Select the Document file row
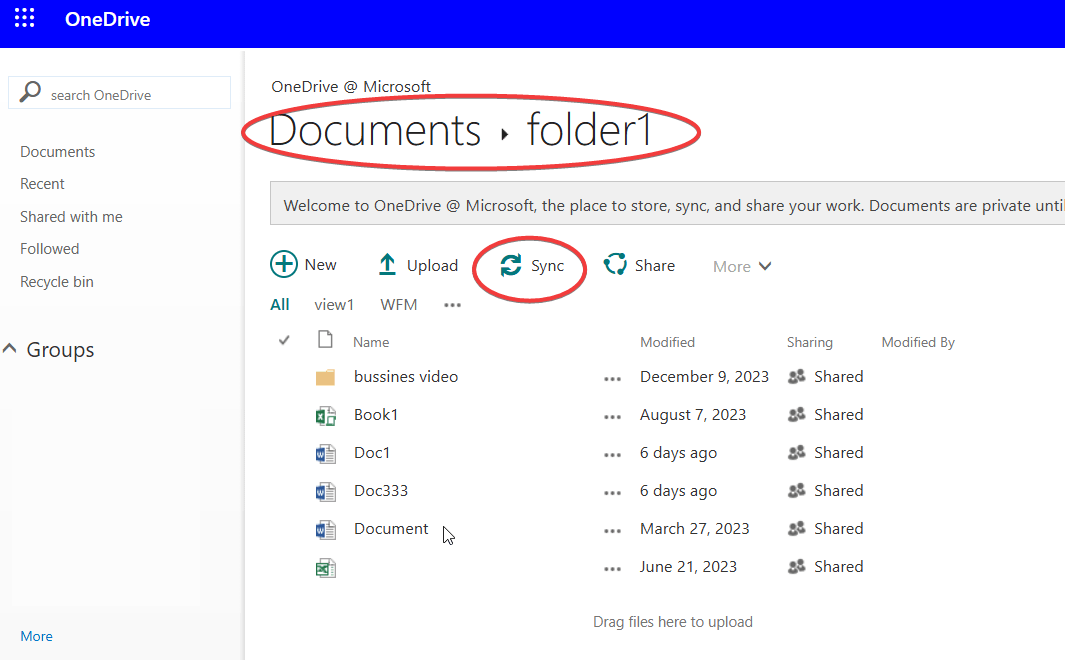 click(391, 528)
